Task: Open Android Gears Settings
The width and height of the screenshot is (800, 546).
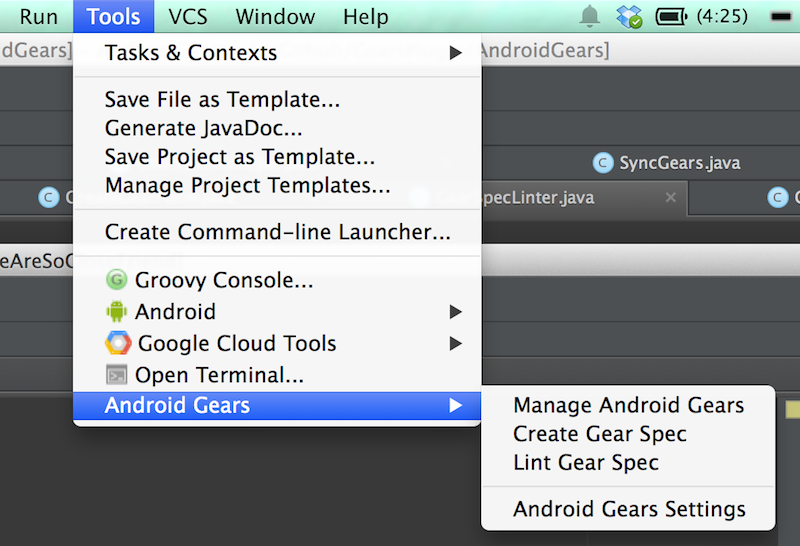Action: pyautogui.click(x=628, y=509)
